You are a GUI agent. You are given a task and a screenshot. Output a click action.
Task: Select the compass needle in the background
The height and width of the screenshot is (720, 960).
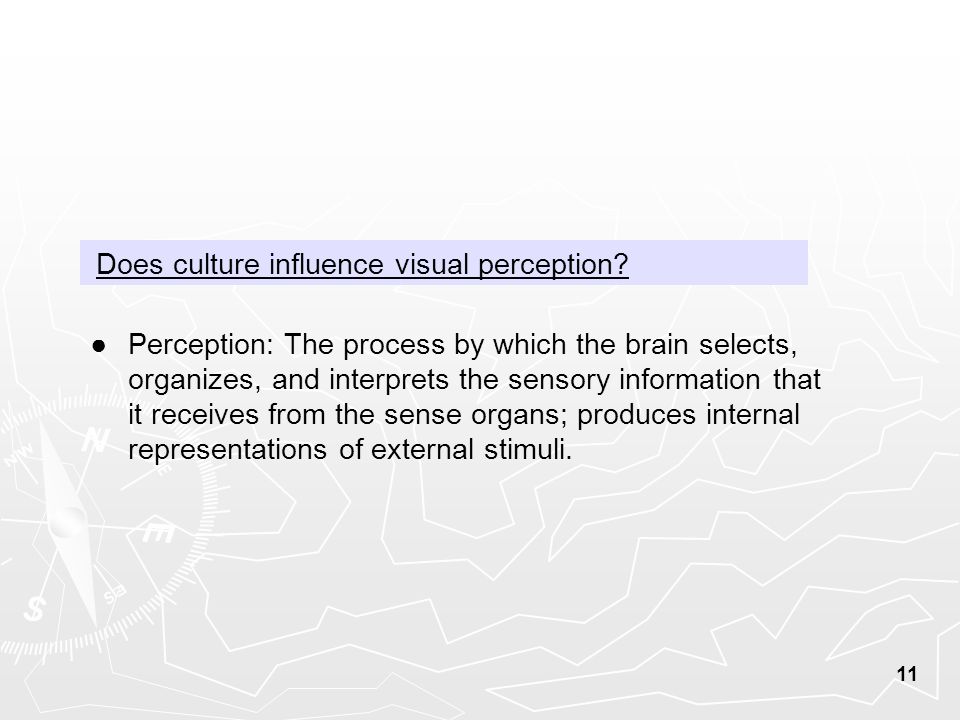69,520
